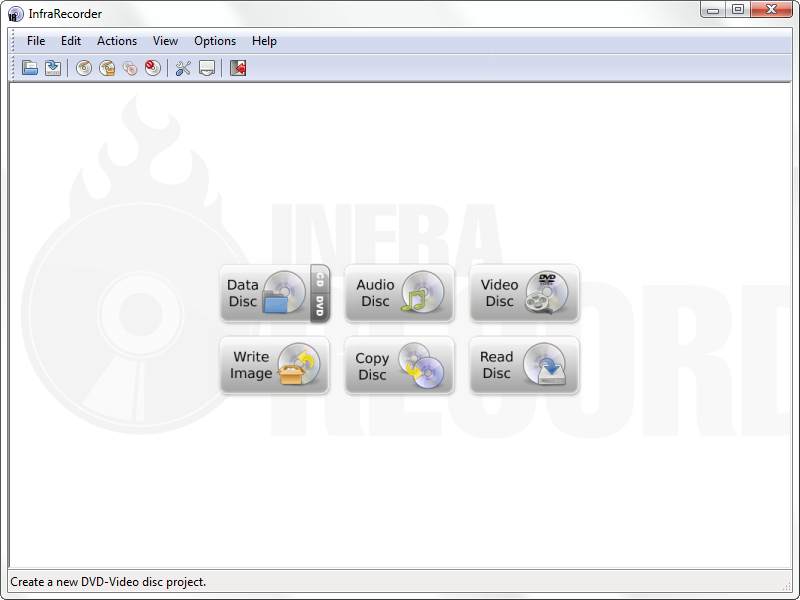Start a new Audio Disc project

(399, 293)
